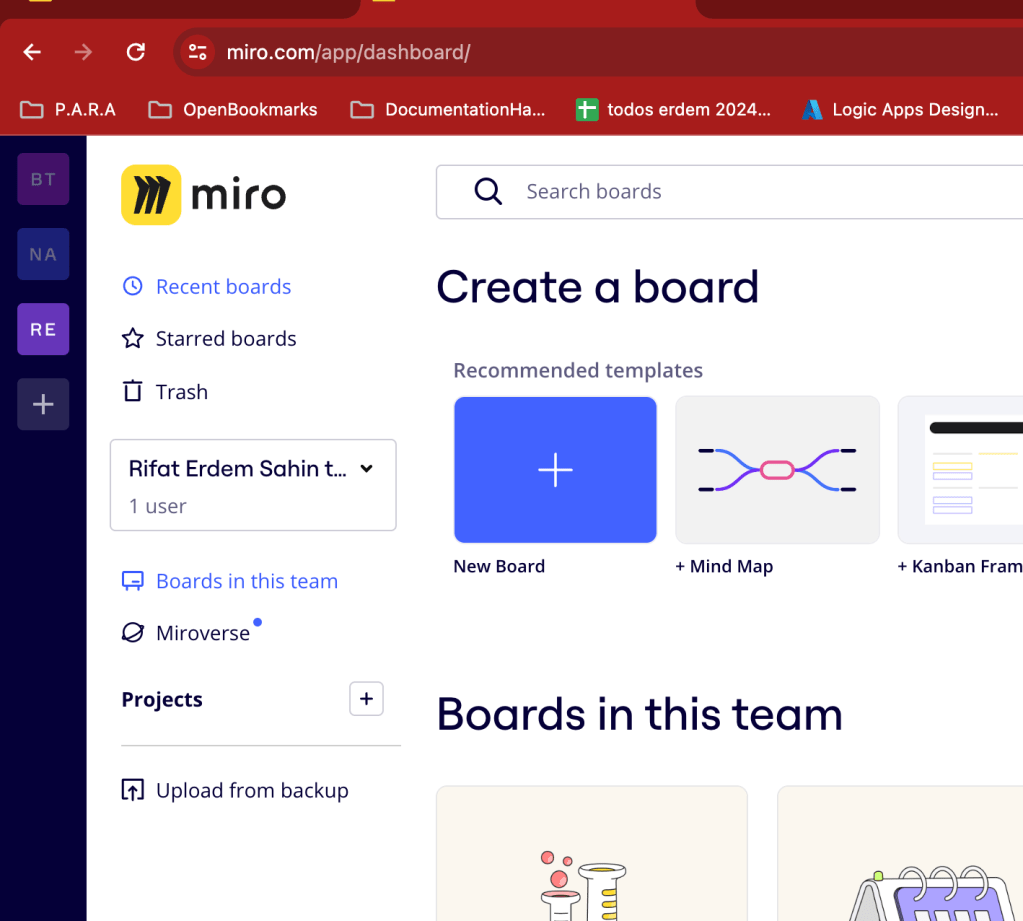Viewport: 1023px width, 921px height.
Task: Click the Recommended templates label
Action: tap(578, 370)
